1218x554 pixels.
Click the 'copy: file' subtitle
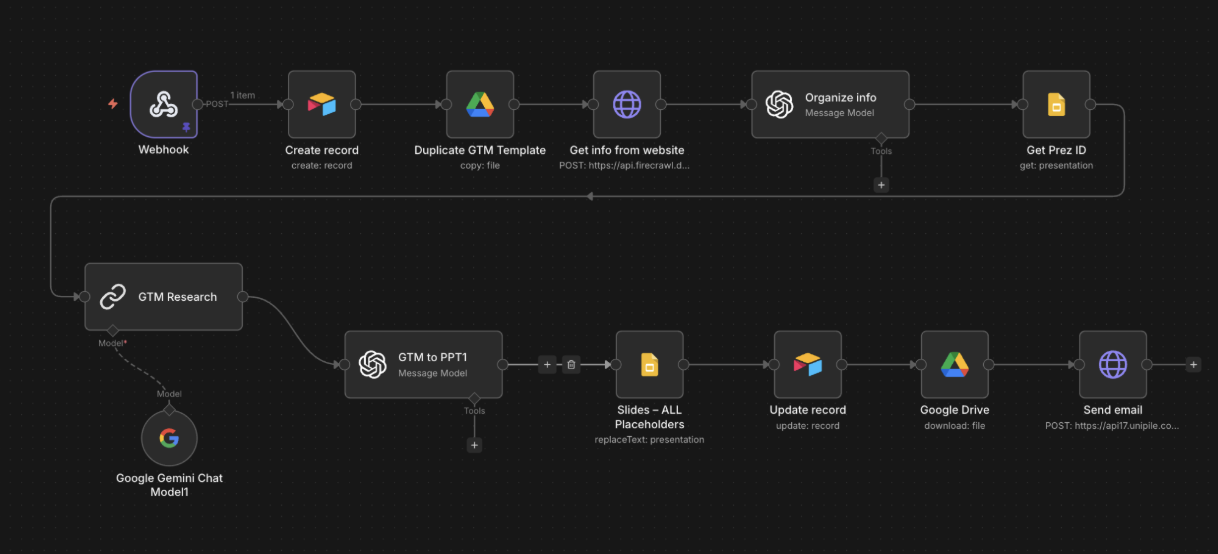[480, 165]
